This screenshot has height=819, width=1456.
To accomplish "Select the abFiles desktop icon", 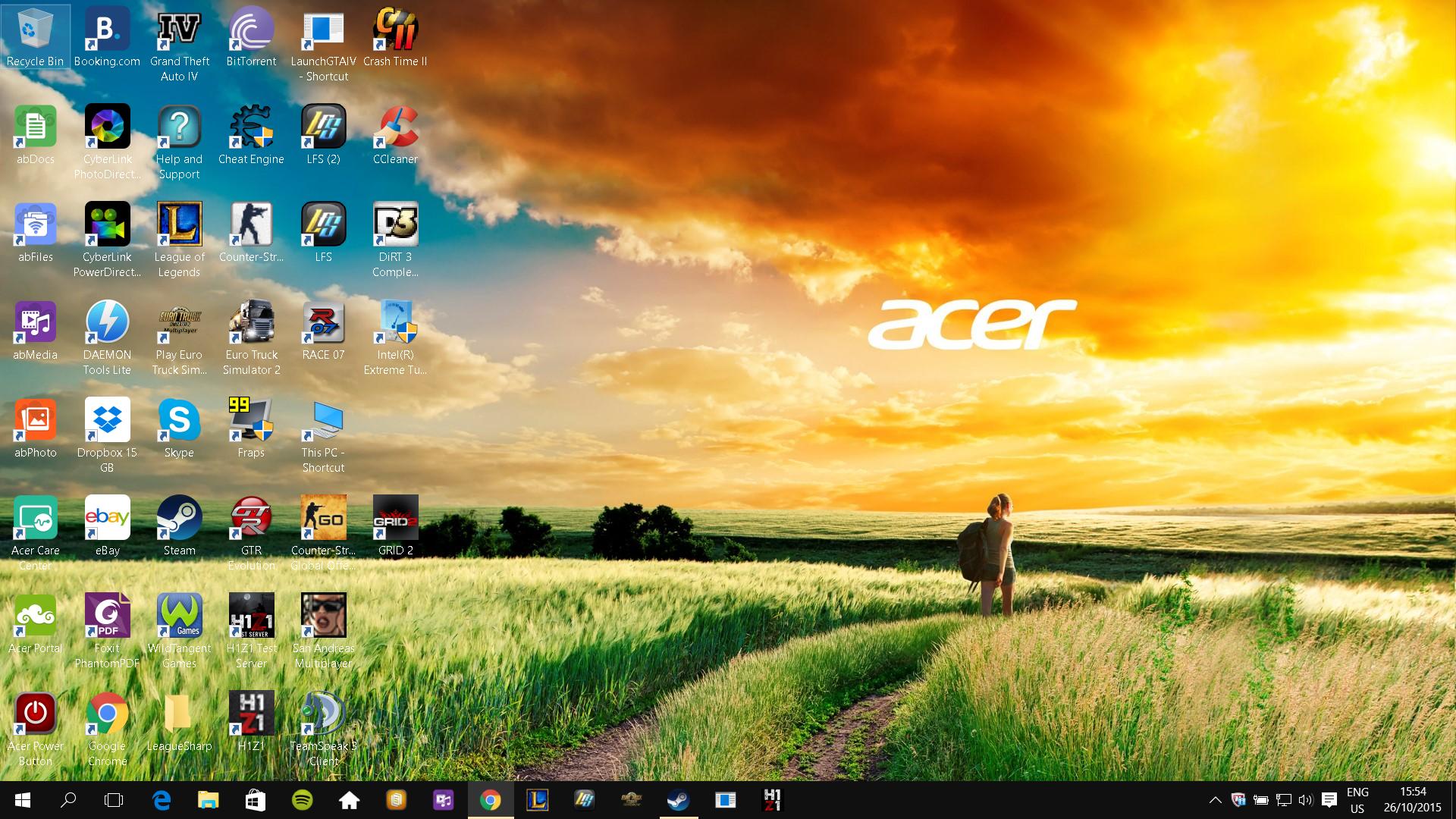I will click(x=35, y=233).
